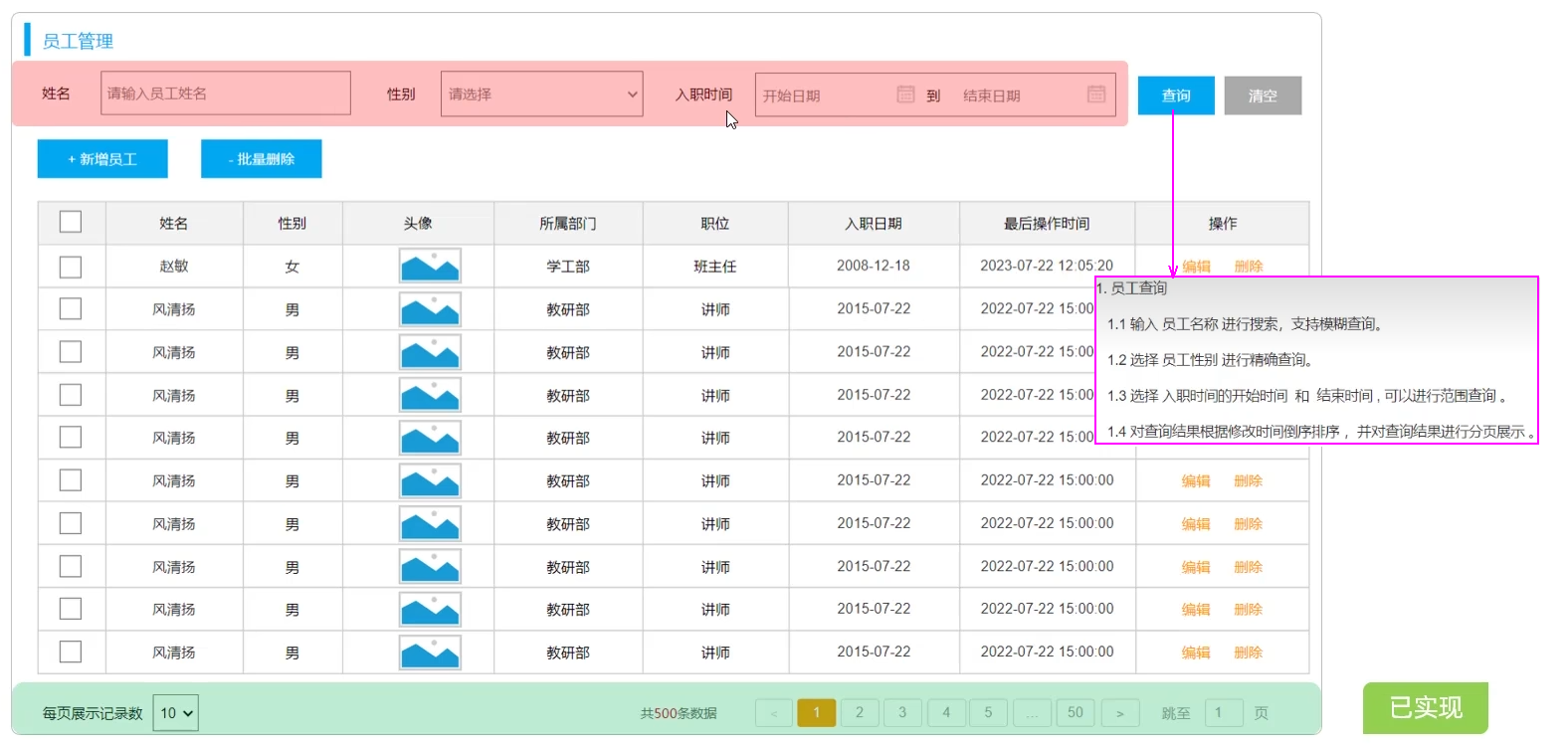The image size is (1568, 746).
Task: Click 赵敏's avatar image thumbnail
Action: pyautogui.click(x=430, y=267)
